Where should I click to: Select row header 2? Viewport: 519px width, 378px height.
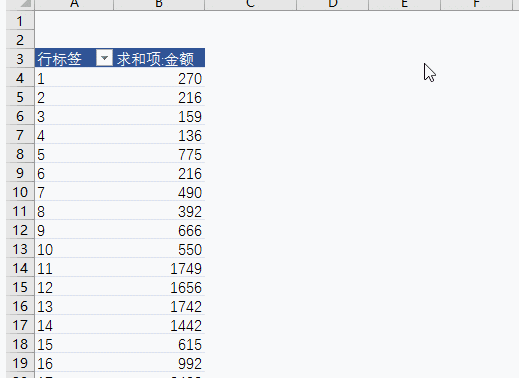pyautogui.click(x=20, y=40)
